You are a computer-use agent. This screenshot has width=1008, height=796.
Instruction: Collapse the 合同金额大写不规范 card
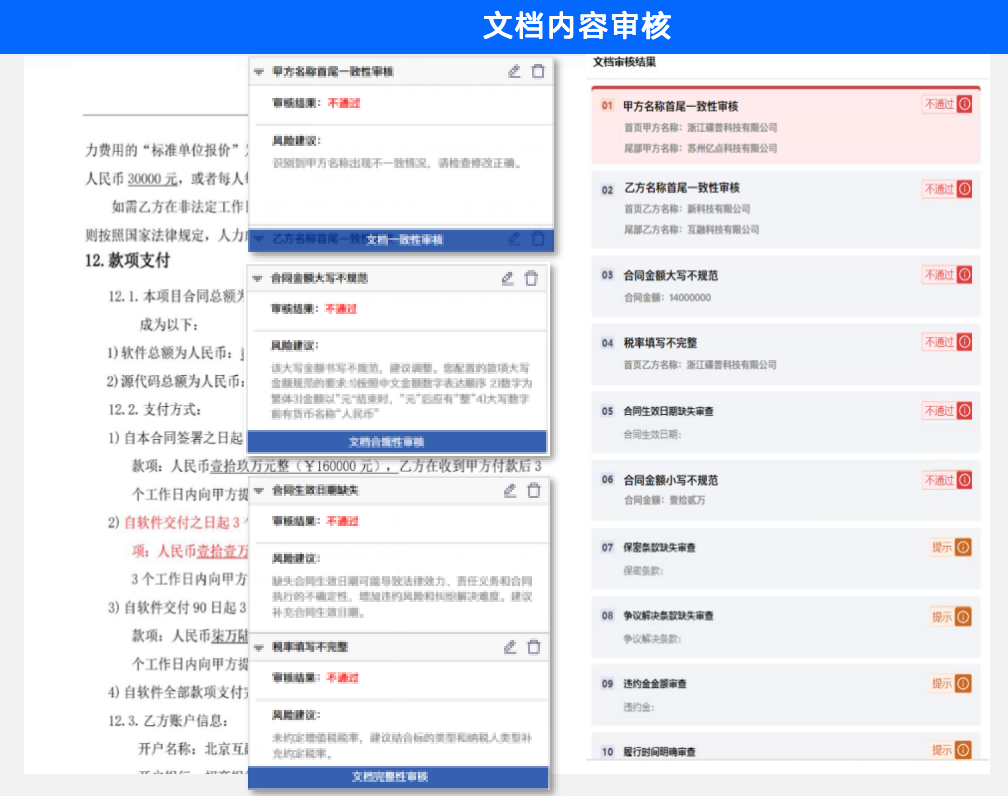pos(257,279)
